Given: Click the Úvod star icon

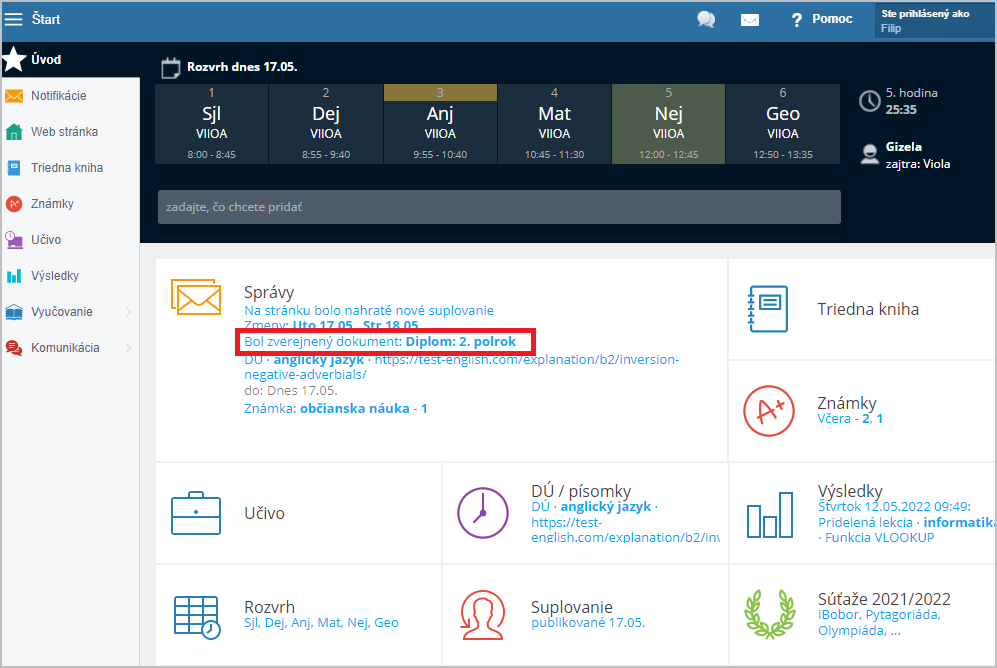Looking at the screenshot, I should [14, 59].
